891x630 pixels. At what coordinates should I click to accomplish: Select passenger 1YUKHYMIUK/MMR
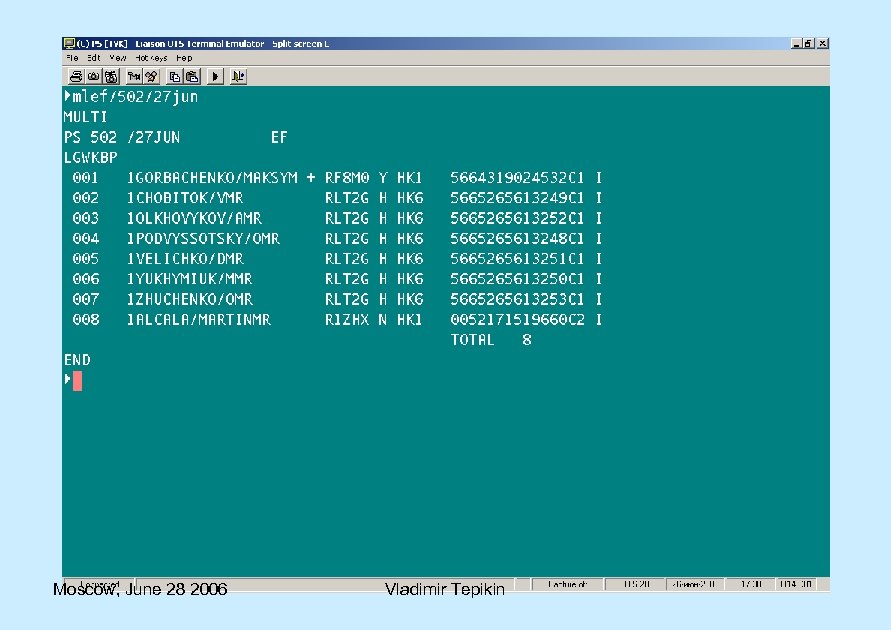189,279
